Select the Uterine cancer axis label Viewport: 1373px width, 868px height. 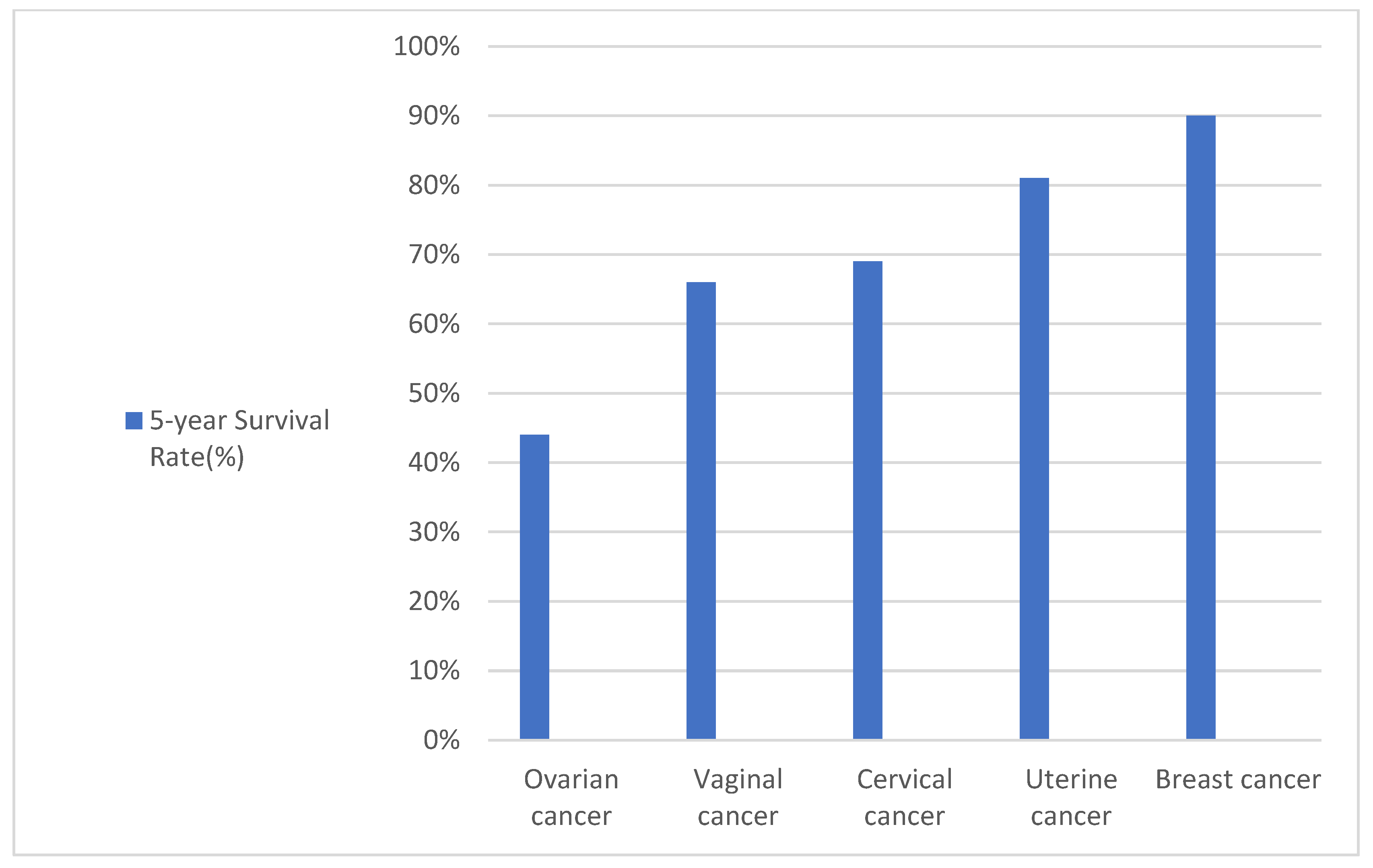pos(1071,797)
